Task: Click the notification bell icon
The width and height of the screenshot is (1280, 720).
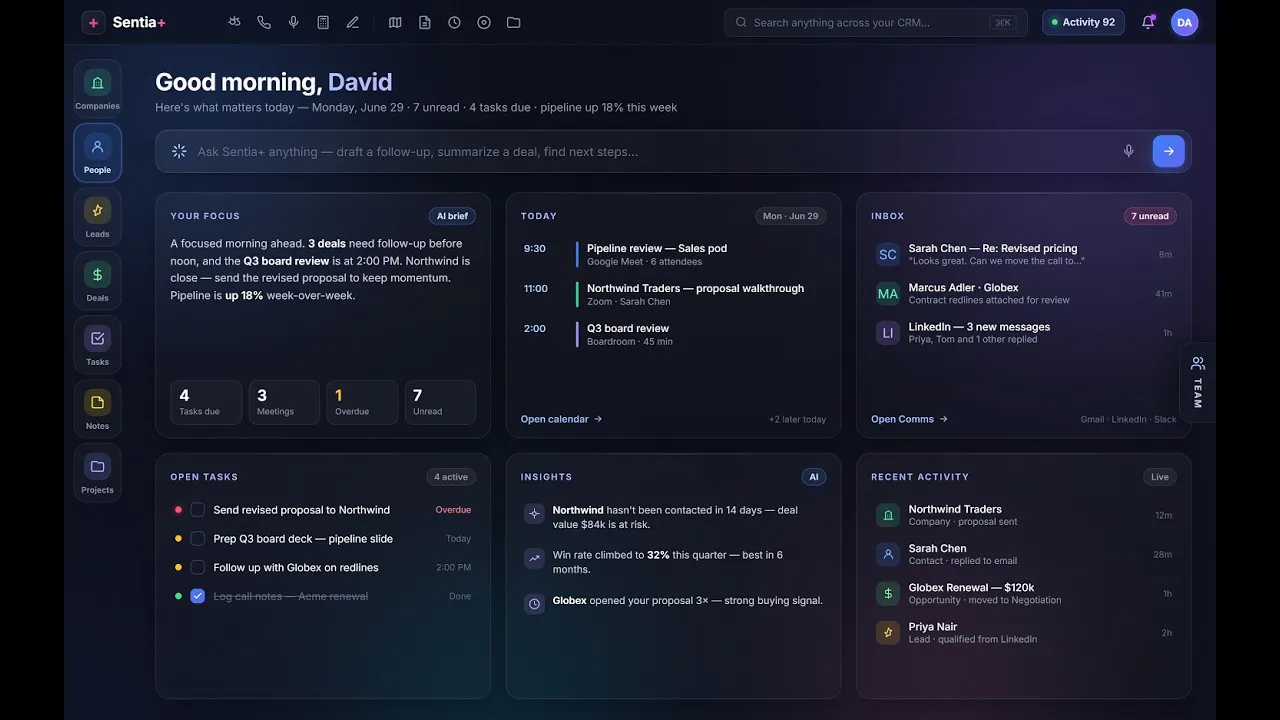Action: click(1148, 22)
